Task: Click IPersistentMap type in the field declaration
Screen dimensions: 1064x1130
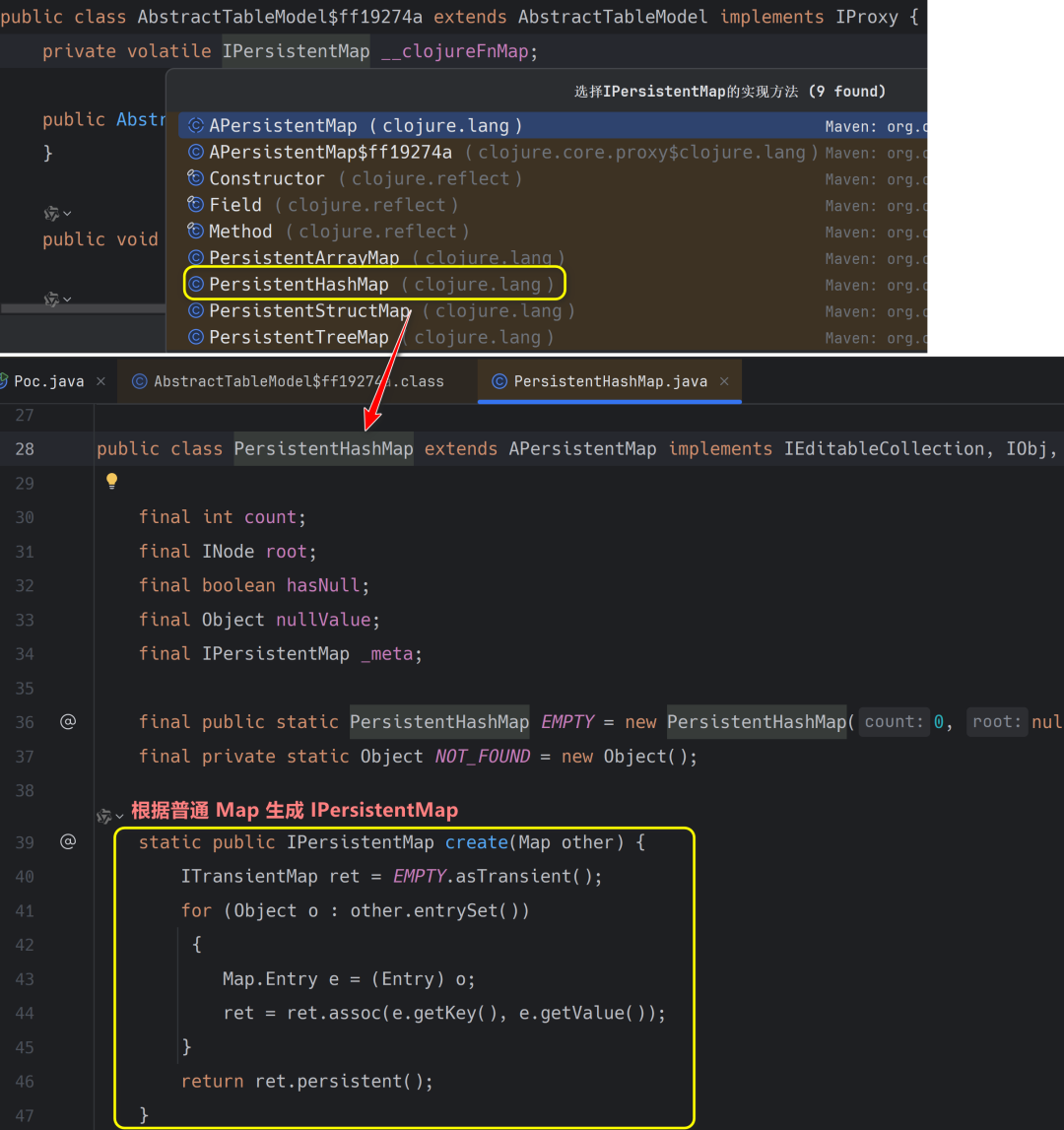Action: (296, 51)
